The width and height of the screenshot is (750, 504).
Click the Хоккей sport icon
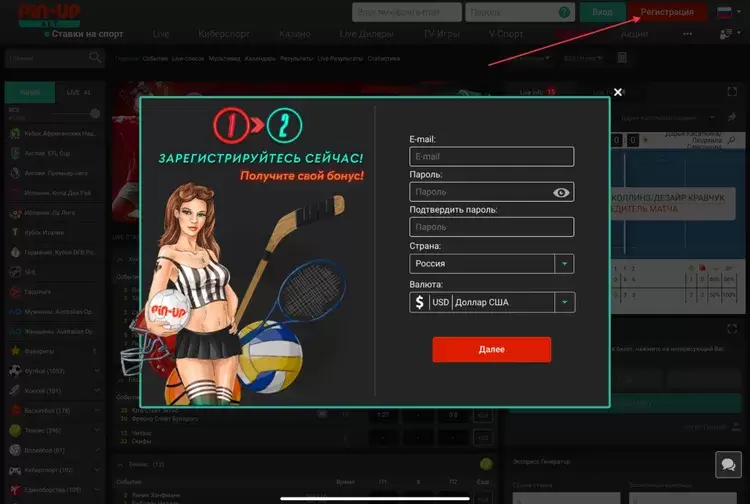15,391
